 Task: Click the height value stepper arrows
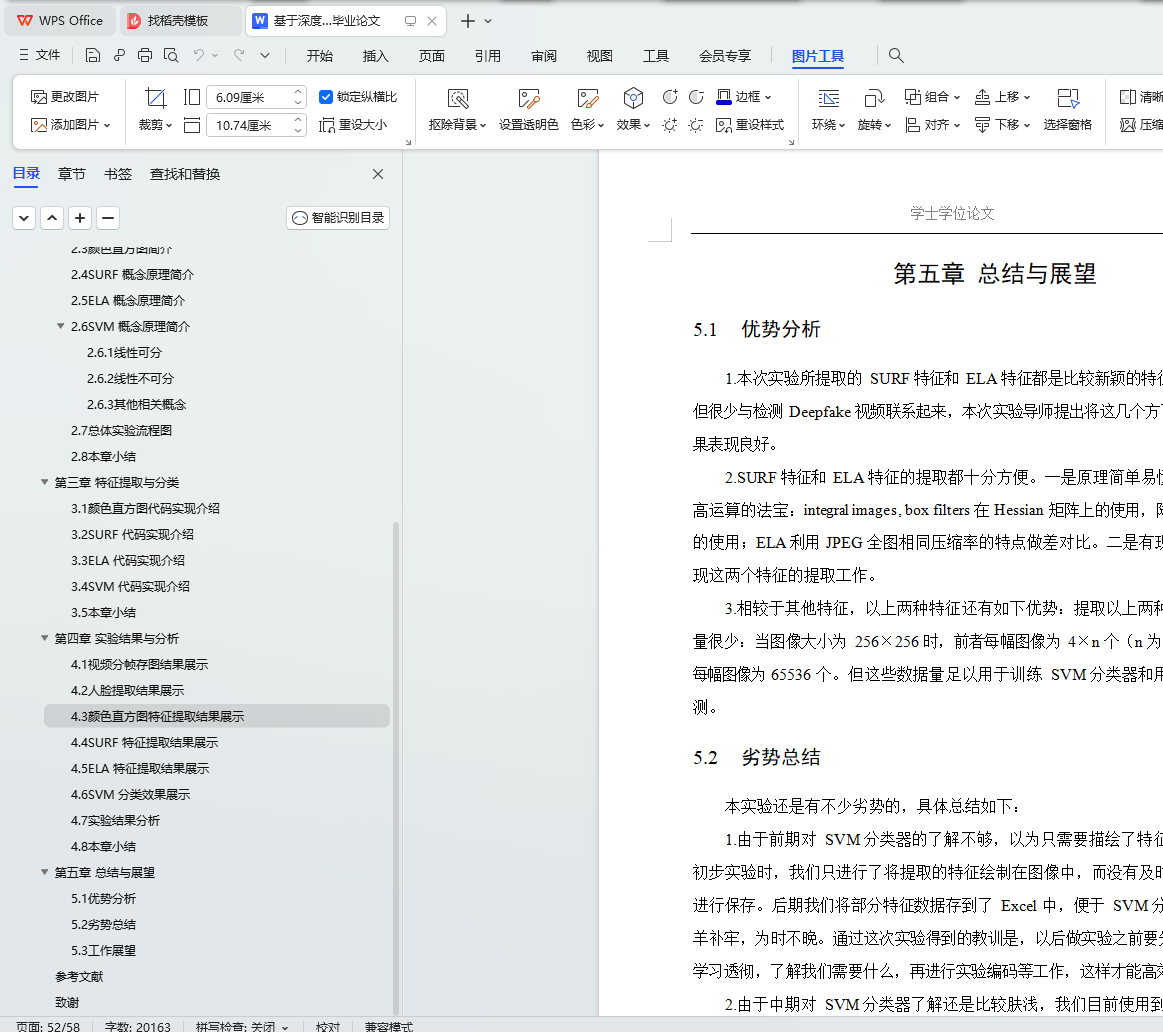[x=298, y=97]
